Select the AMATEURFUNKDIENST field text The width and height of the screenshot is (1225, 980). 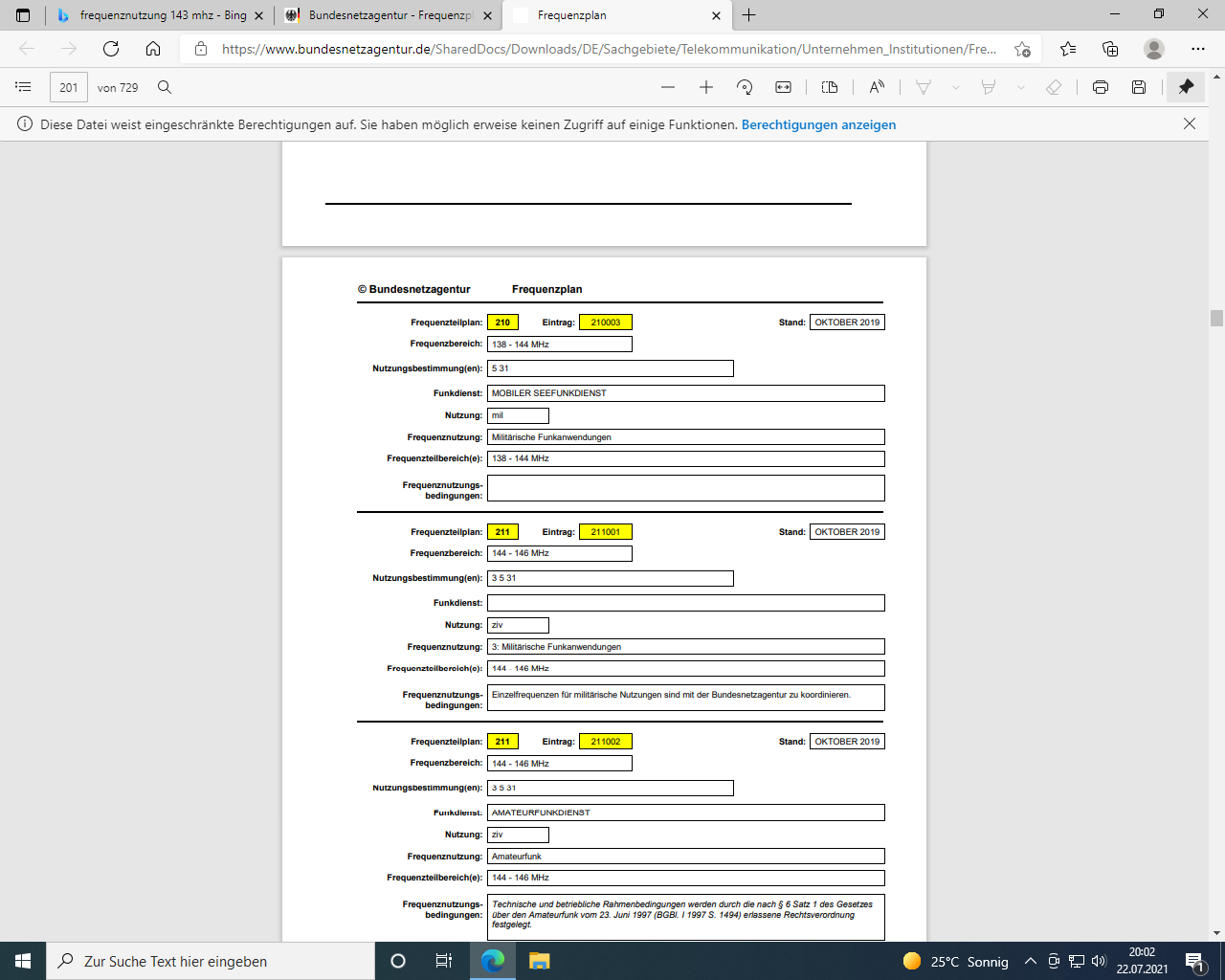click(x=541, y=813)
